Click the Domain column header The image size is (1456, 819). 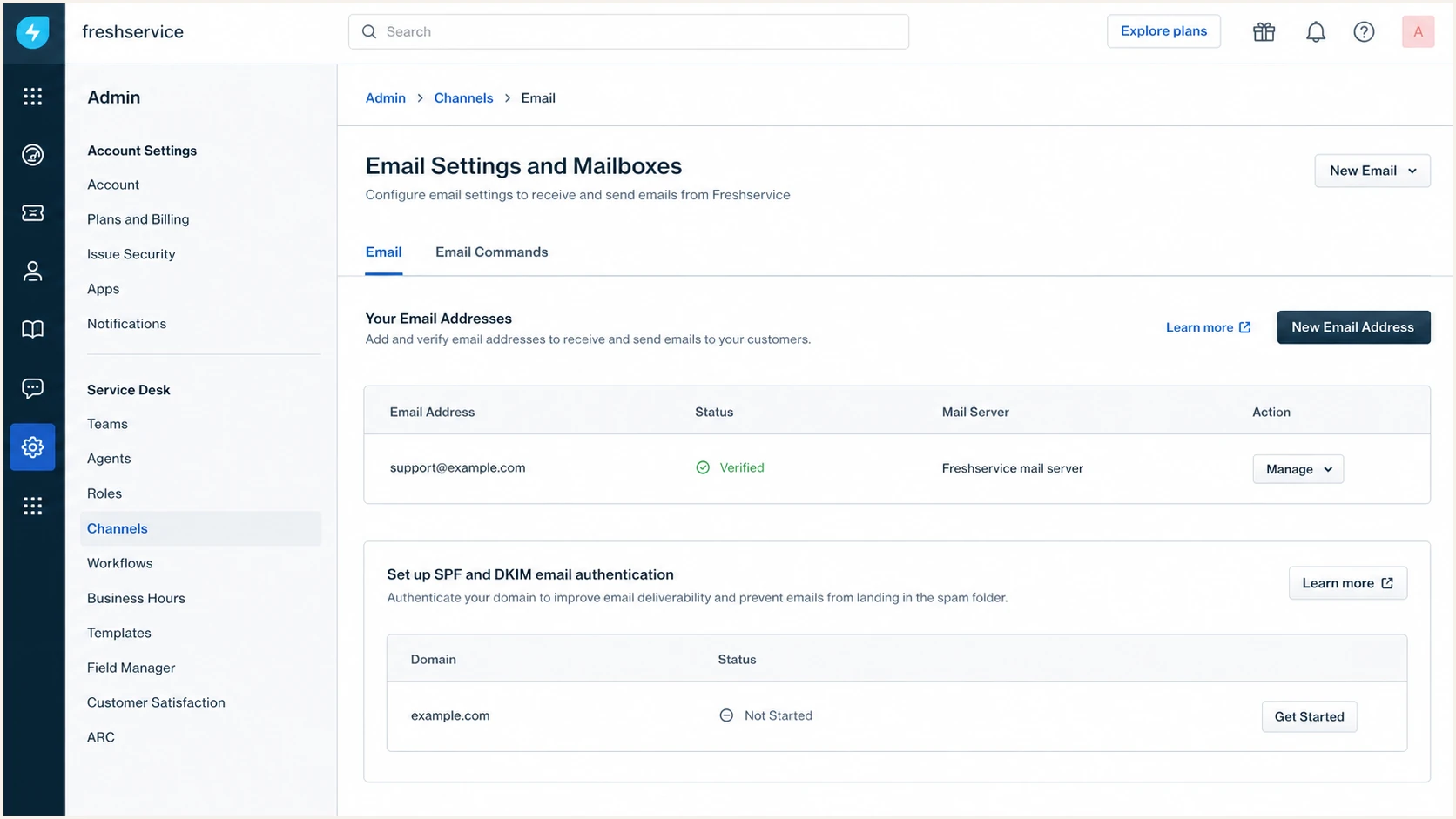pos(433,660)
